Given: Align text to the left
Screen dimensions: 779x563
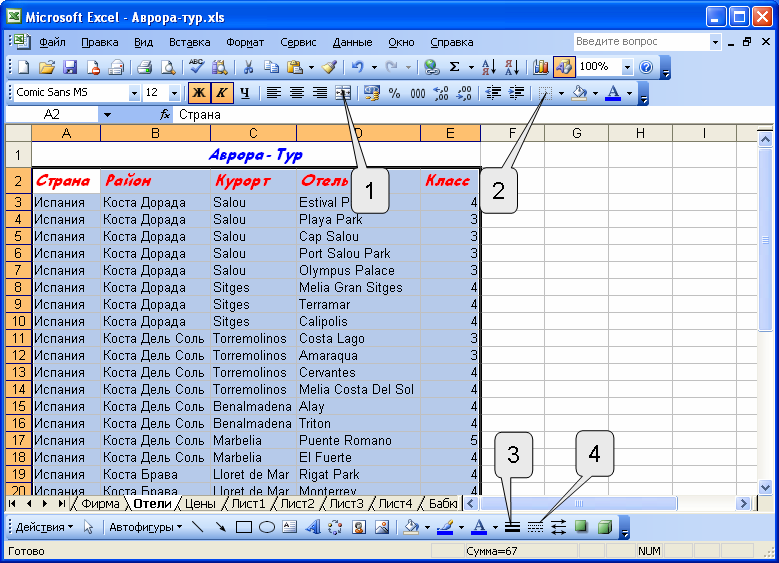Looking at the screenshot, I should pos(274,92).
